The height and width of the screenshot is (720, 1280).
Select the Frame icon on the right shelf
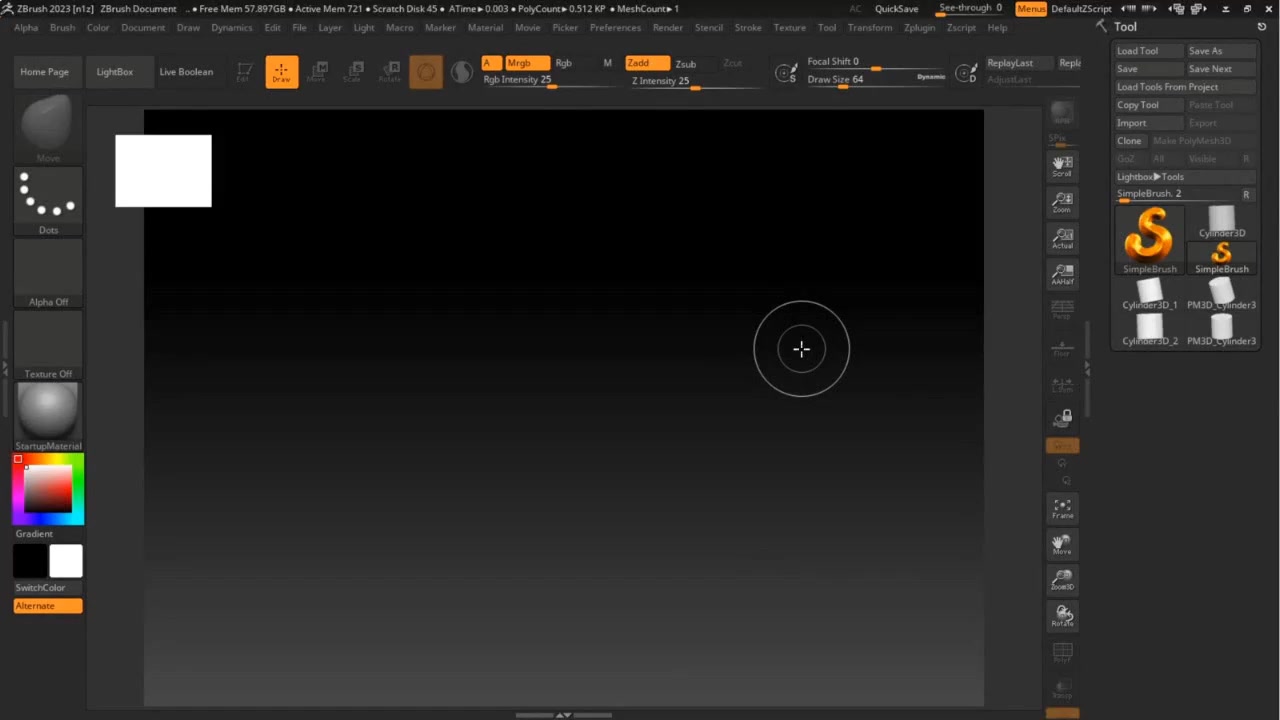pos(1062,508)
